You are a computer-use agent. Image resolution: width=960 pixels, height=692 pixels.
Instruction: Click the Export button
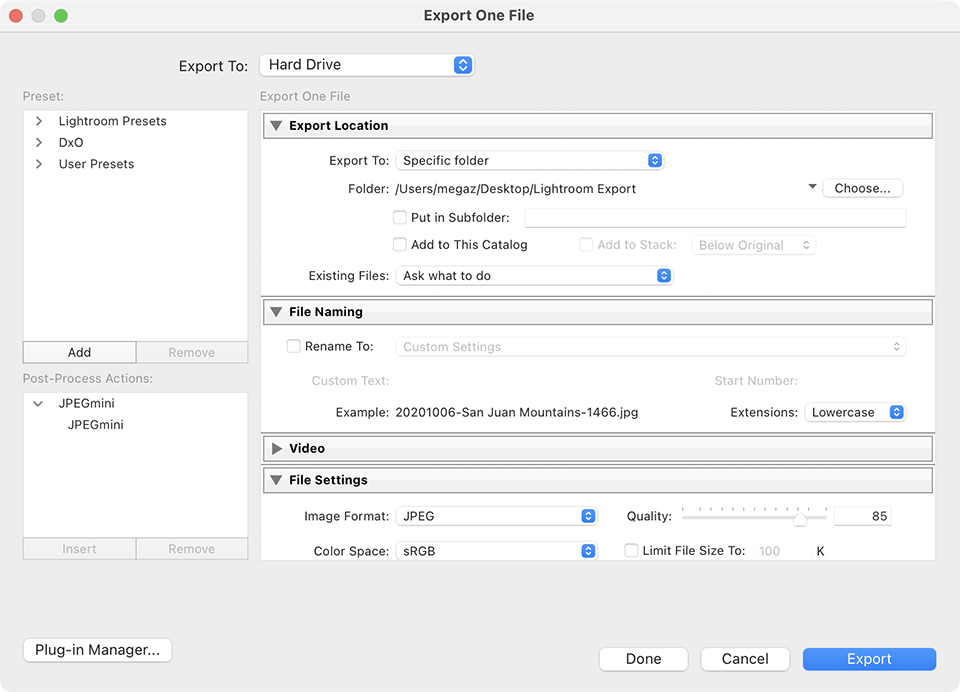tap(869, 659)
